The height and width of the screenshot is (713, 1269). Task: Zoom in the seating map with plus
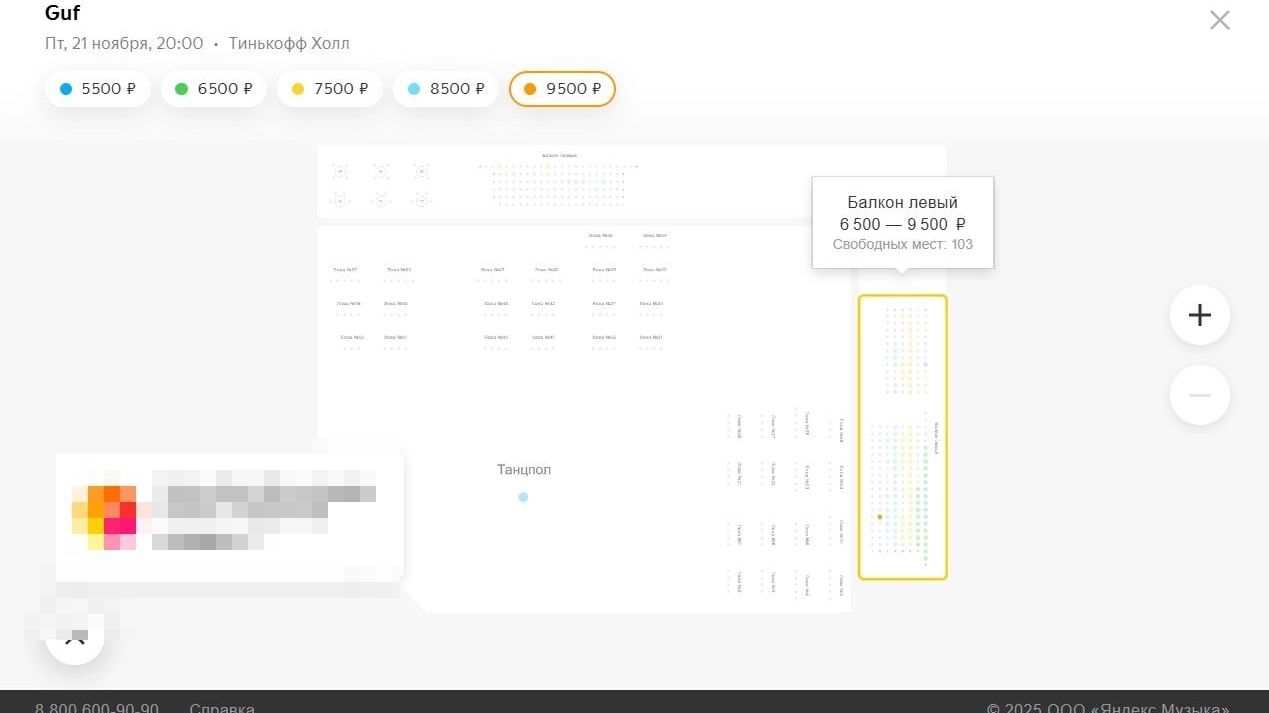1199,315
